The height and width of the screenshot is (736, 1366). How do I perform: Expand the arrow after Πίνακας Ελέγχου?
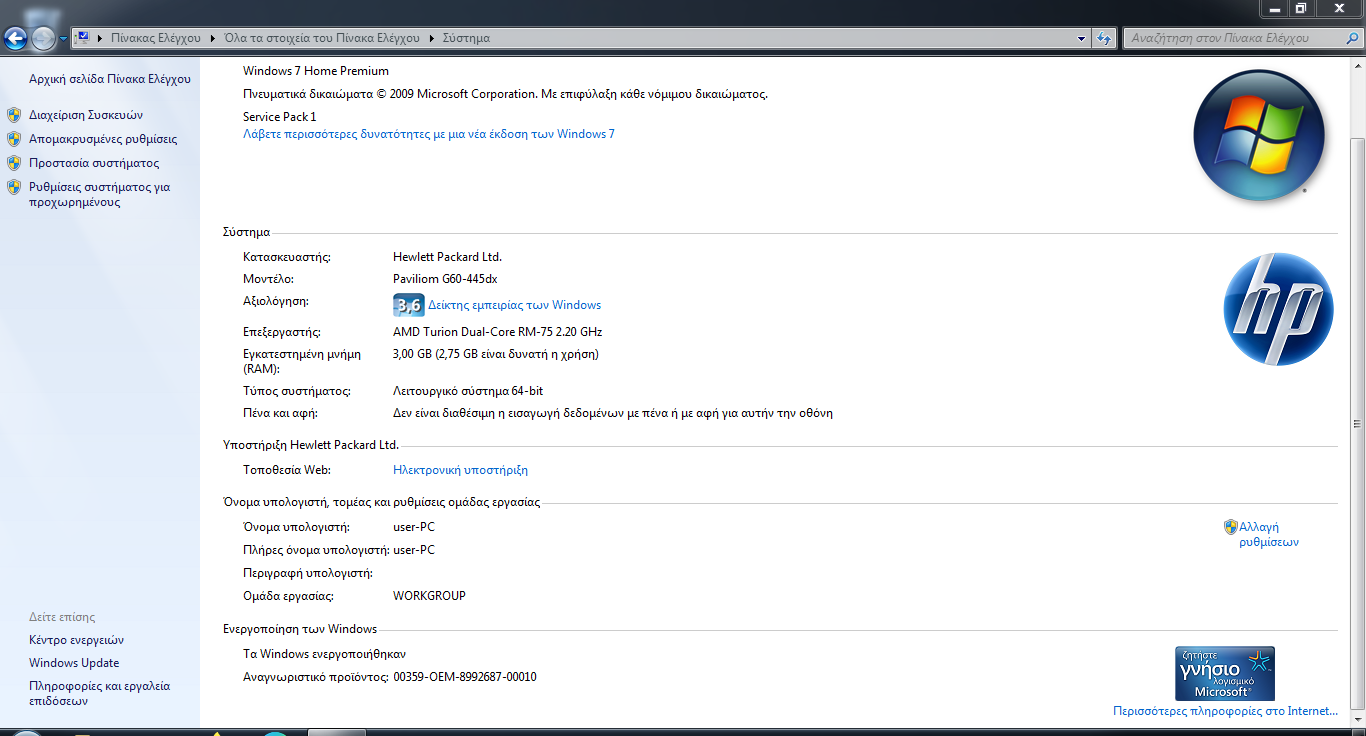coord(213,38)
